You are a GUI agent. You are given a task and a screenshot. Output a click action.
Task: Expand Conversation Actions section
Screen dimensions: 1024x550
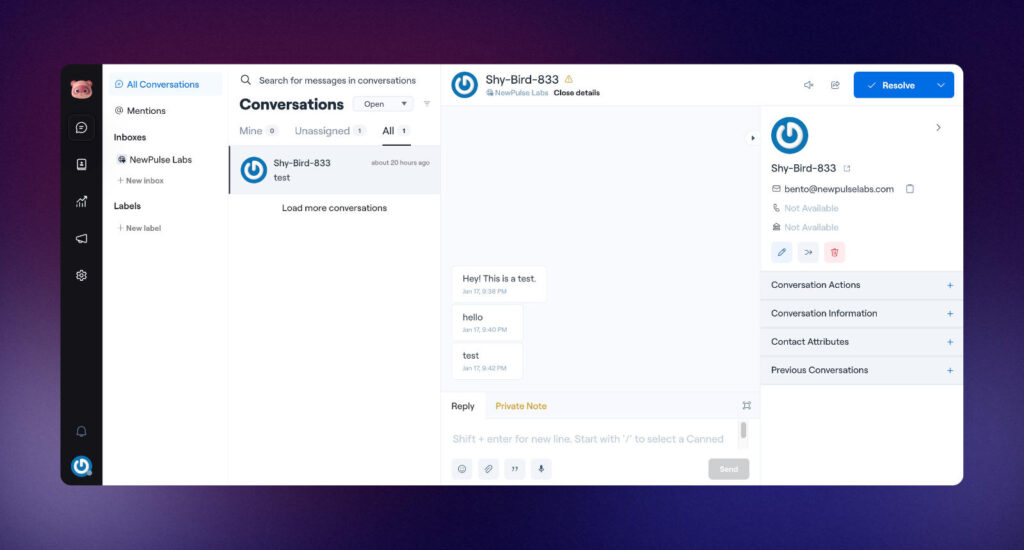tap(861, 285)
